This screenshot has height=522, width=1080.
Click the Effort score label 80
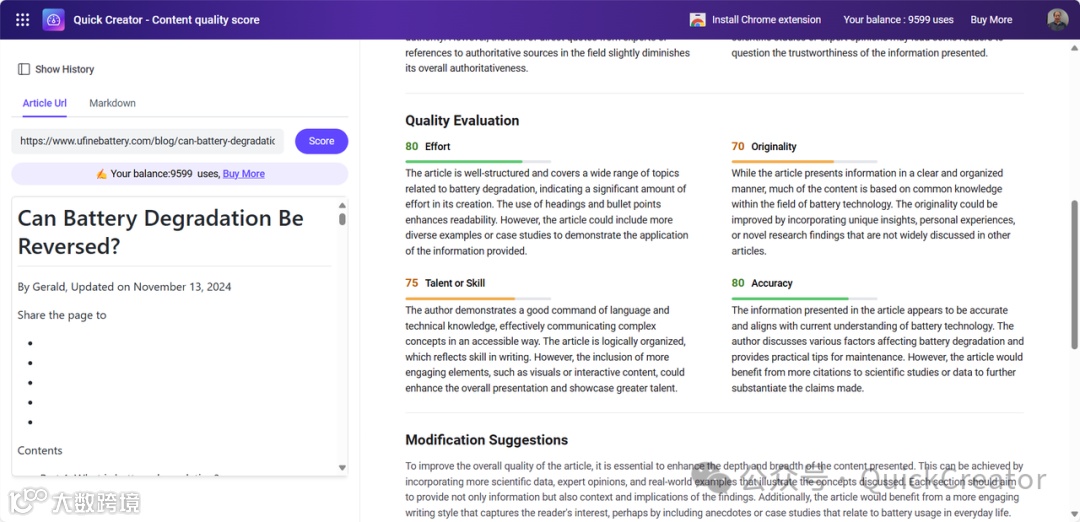coord(412,147)
